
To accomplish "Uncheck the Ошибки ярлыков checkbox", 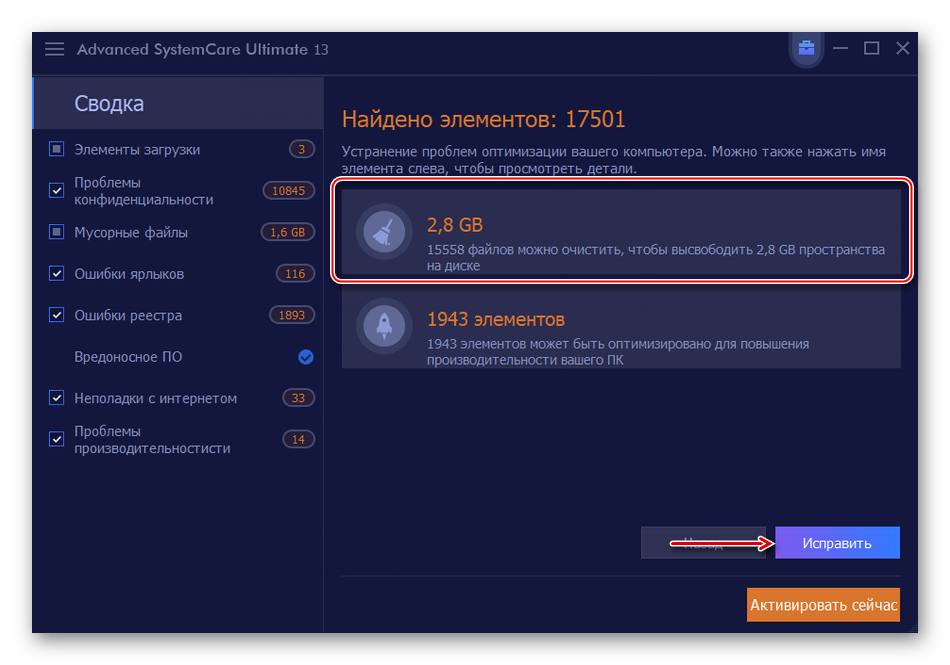I will click(x=57, y=274).
